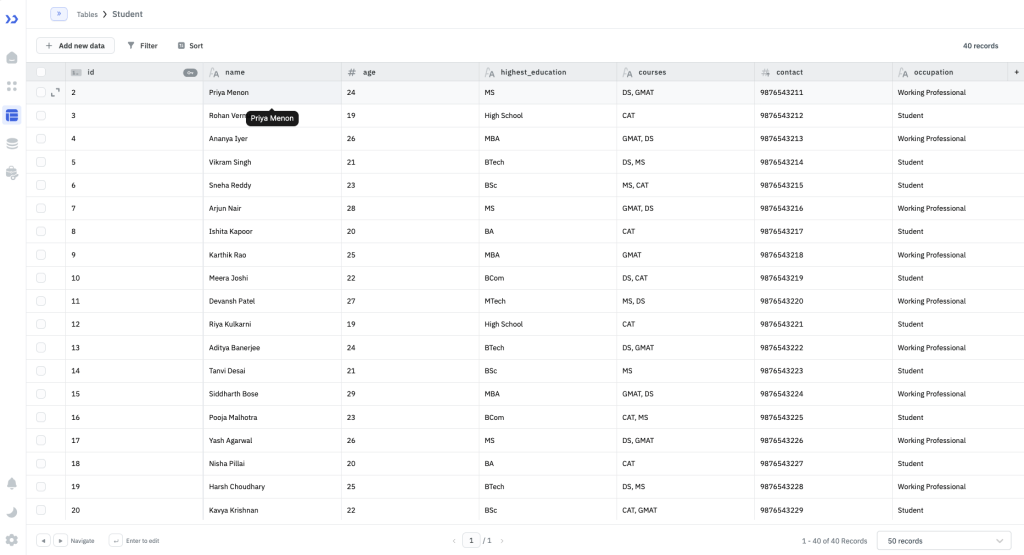Click the sort icon in the toolbar
Viewport: 1024px width, 555px height.
[182, 46]
